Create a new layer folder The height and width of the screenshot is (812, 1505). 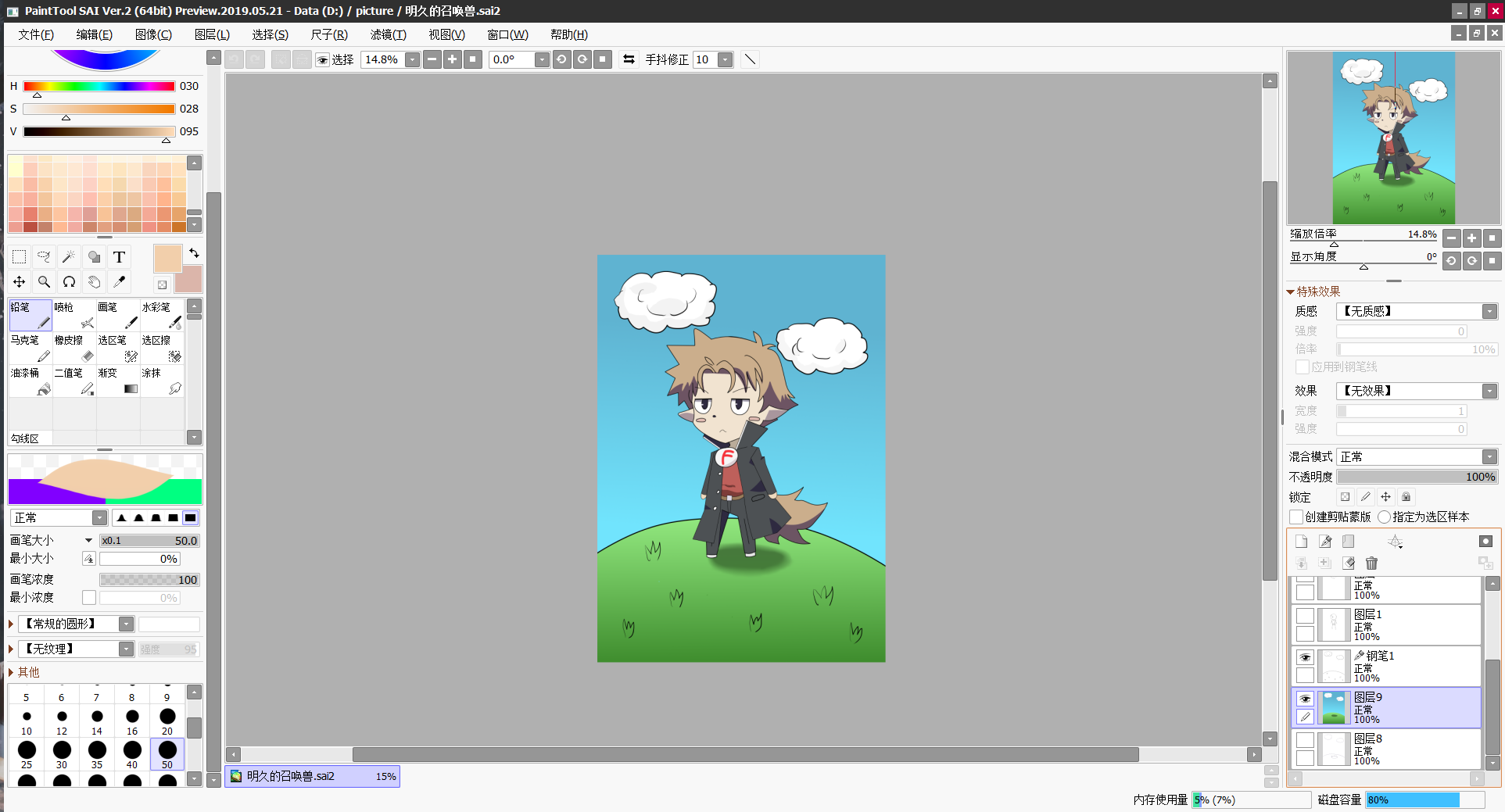tap(1349, 542)
